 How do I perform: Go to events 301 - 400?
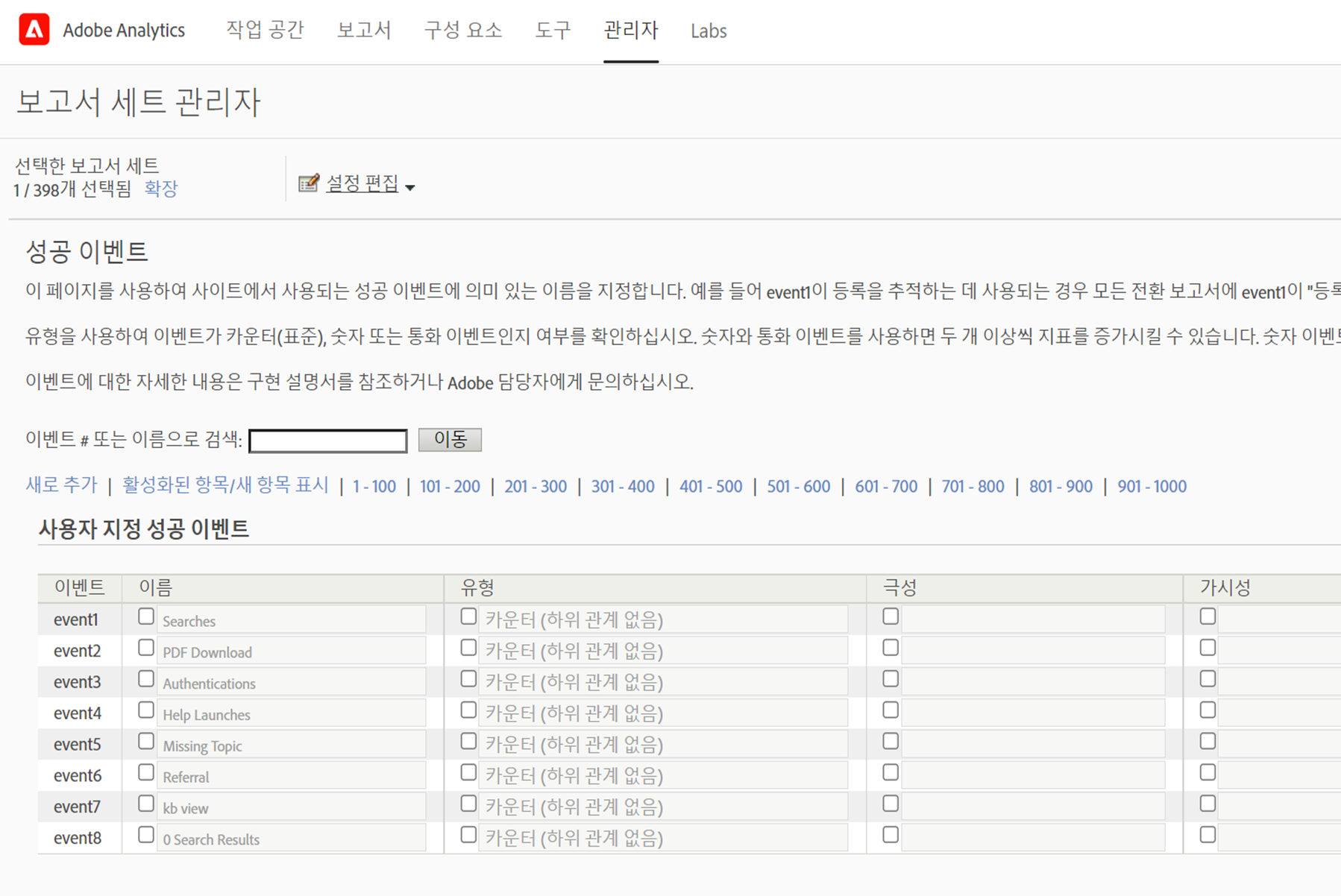pyautogui.click(x=623, y=487)
